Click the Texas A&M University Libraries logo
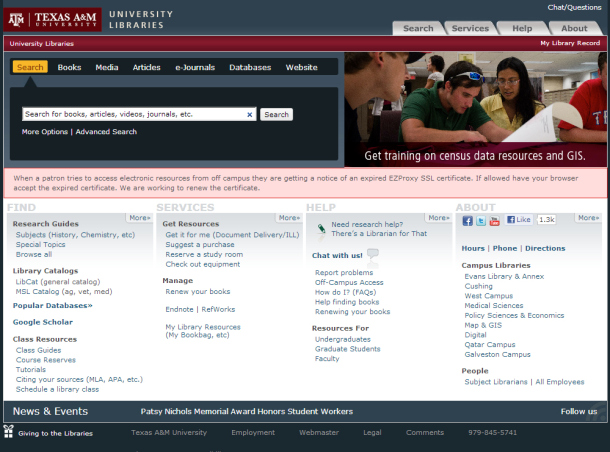Image resolution: width=610 pixels, height=452 pixels. tap(90, 19)
